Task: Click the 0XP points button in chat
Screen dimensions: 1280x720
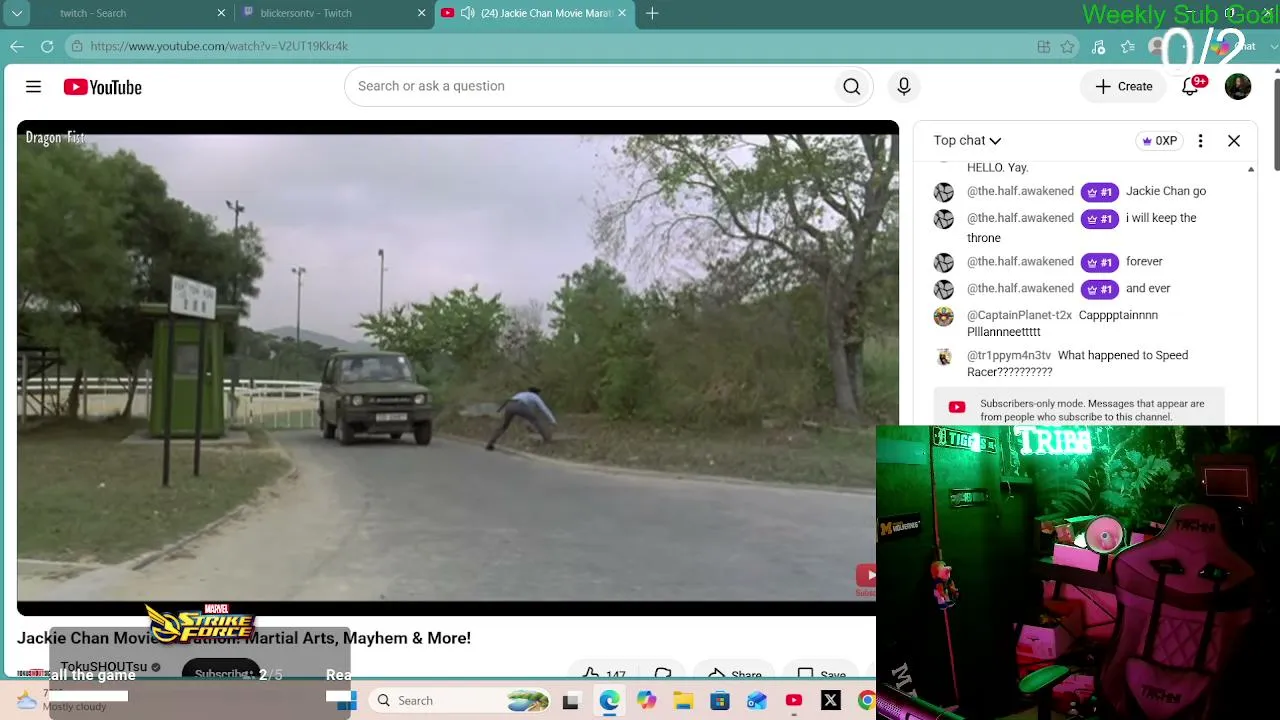Action: pyautogui.click(x=1159, y=141)
